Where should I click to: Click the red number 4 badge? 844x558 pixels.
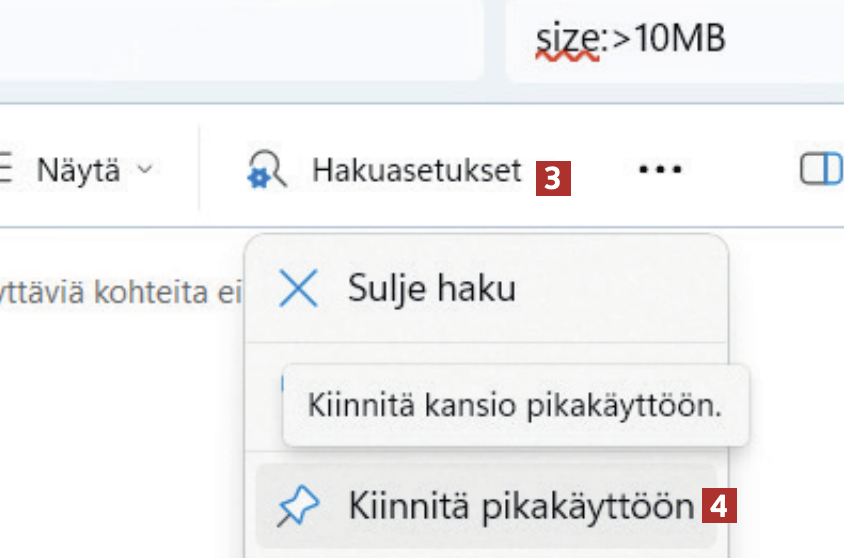point(719,507)
